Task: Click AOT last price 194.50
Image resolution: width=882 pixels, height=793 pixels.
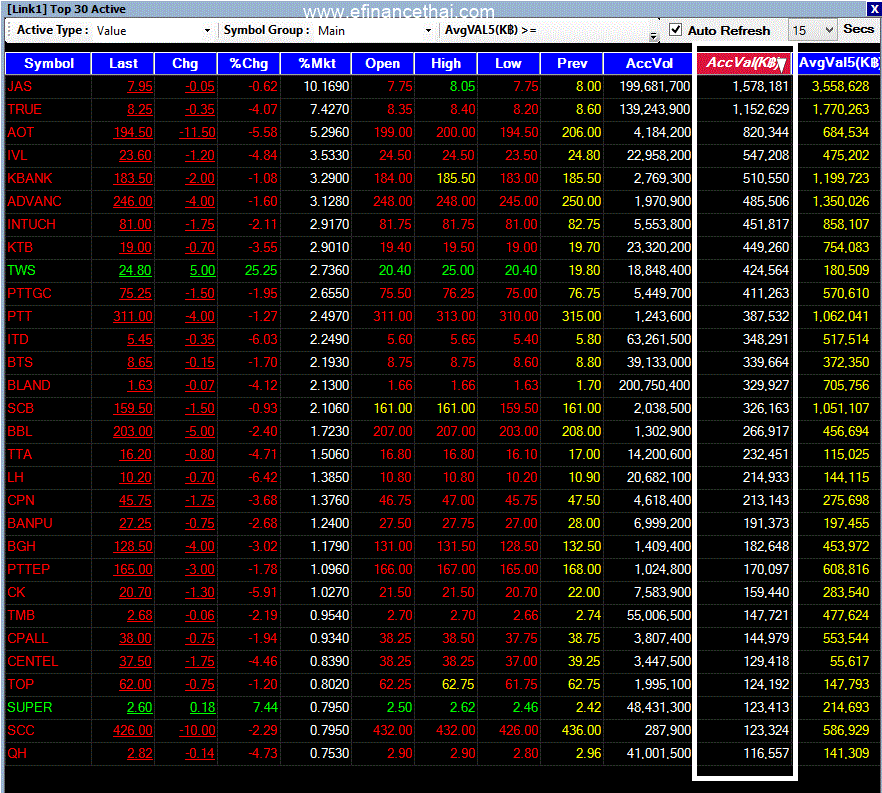Action: pyautogui.click(x=133, y=133)
